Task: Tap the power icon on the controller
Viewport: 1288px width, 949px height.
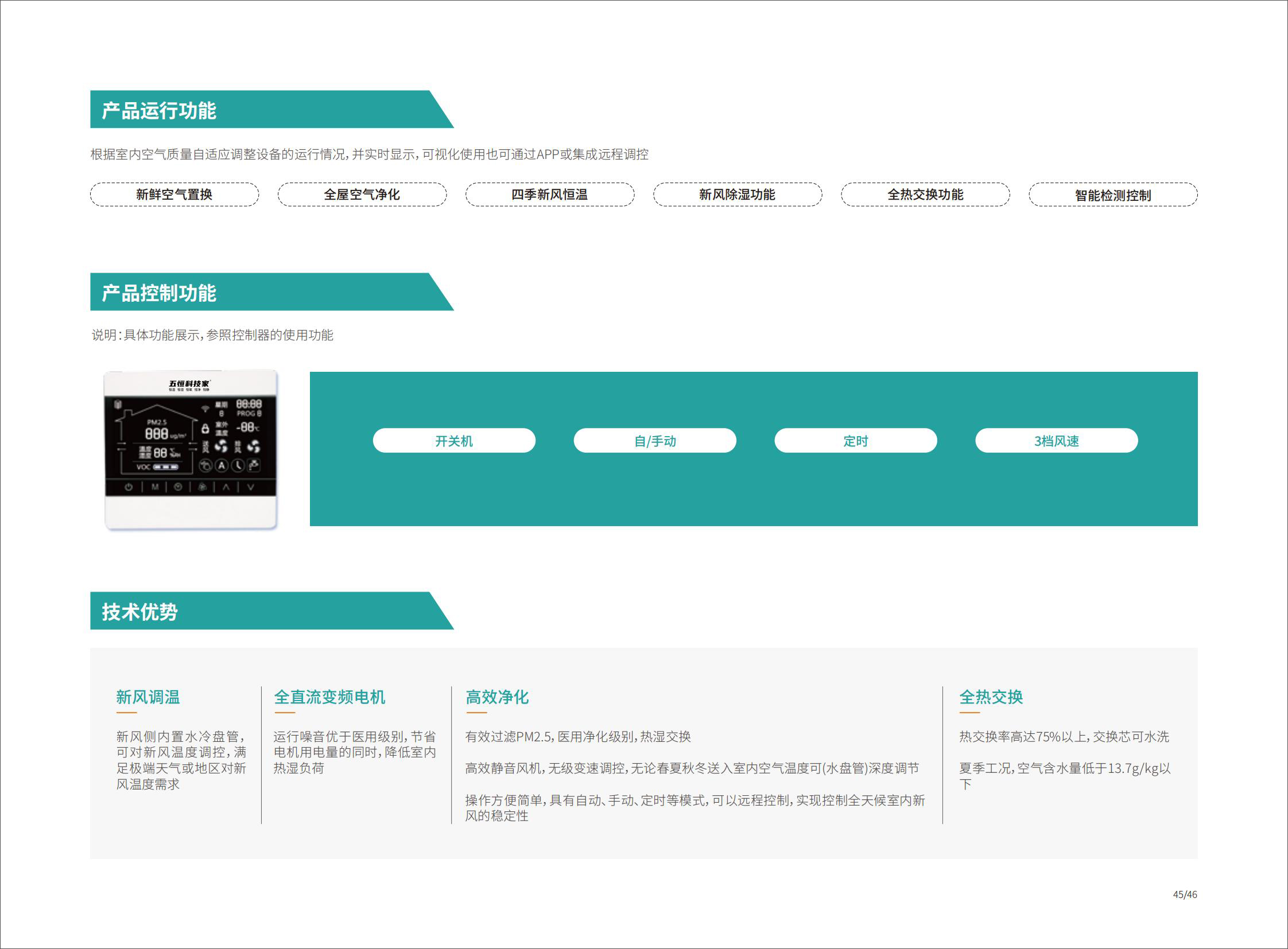Action: [x=129, y=487]
